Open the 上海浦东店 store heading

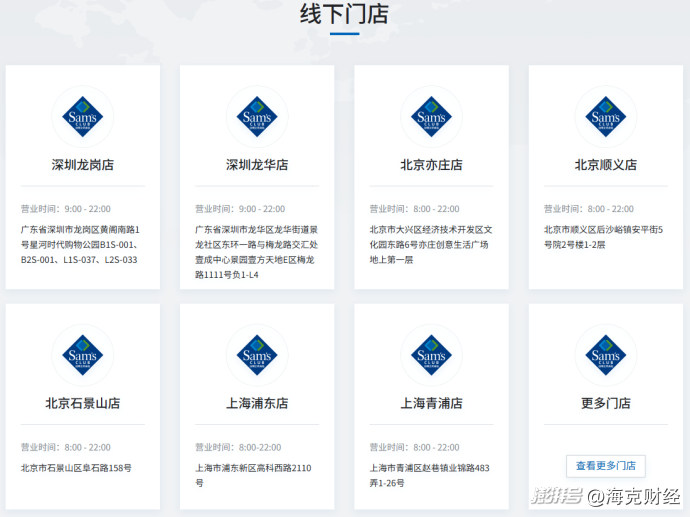(257, 403)
